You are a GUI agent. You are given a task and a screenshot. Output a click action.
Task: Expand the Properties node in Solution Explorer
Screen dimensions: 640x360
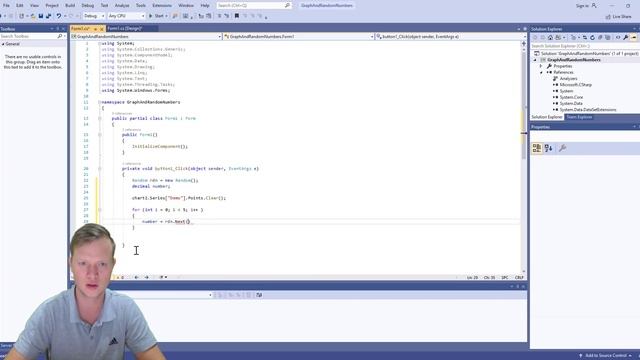coord(541,66)
